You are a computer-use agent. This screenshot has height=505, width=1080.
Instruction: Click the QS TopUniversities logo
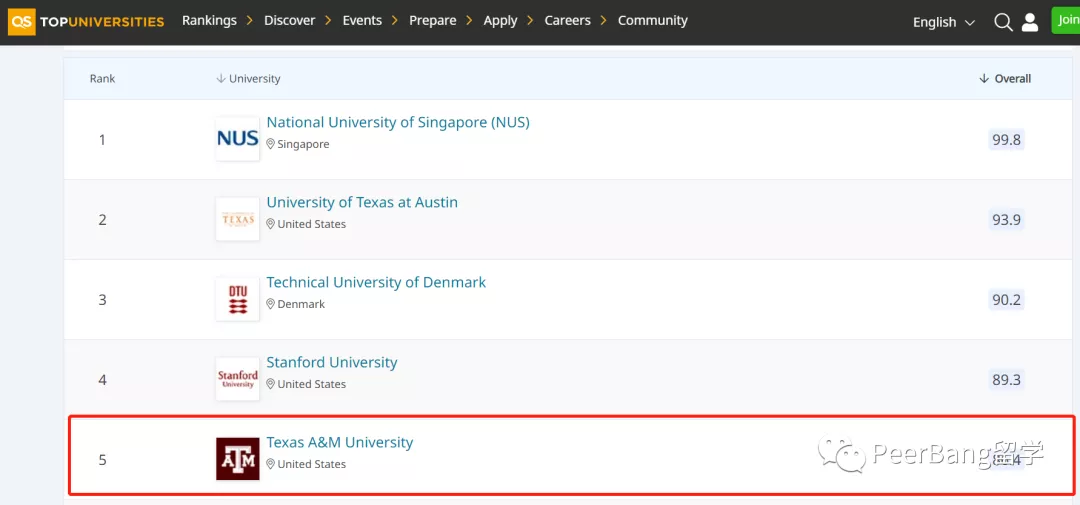(x=85, y=21)
